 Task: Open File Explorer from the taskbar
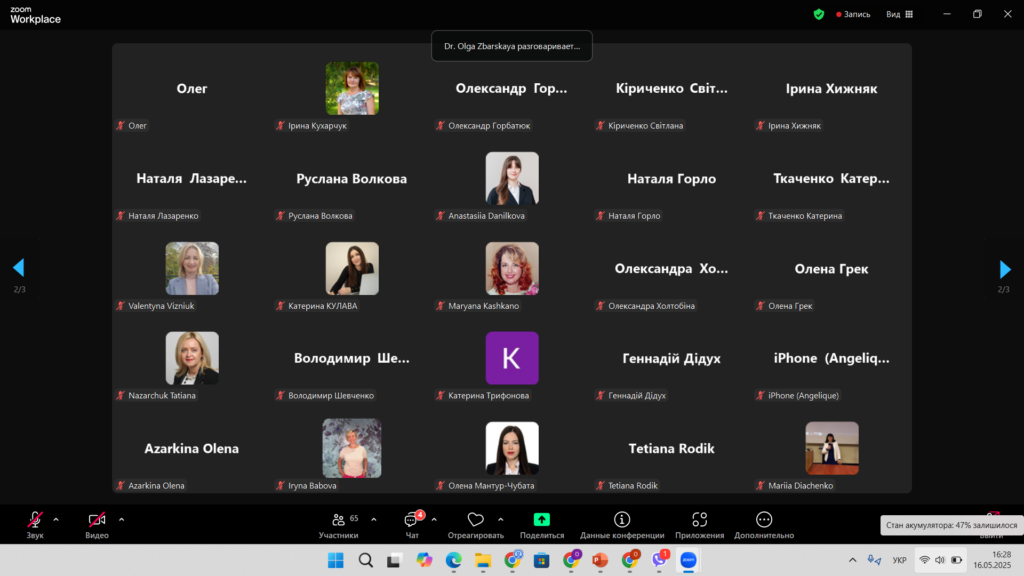483,560
